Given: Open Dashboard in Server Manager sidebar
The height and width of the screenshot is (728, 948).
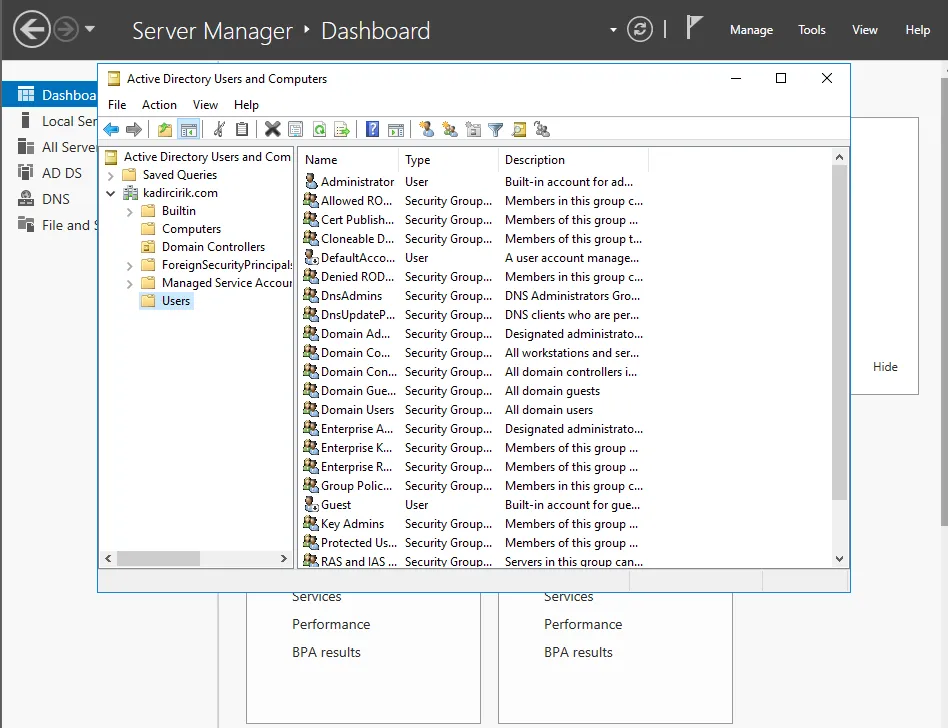Looking at the screenshot, I should (x=50, y=95).
